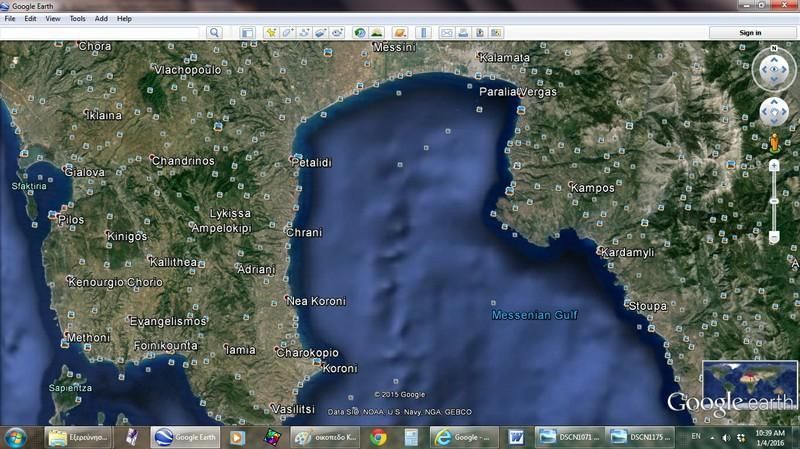800x449 pixels.
Task: Print the current map view
Action: [463, 33]
